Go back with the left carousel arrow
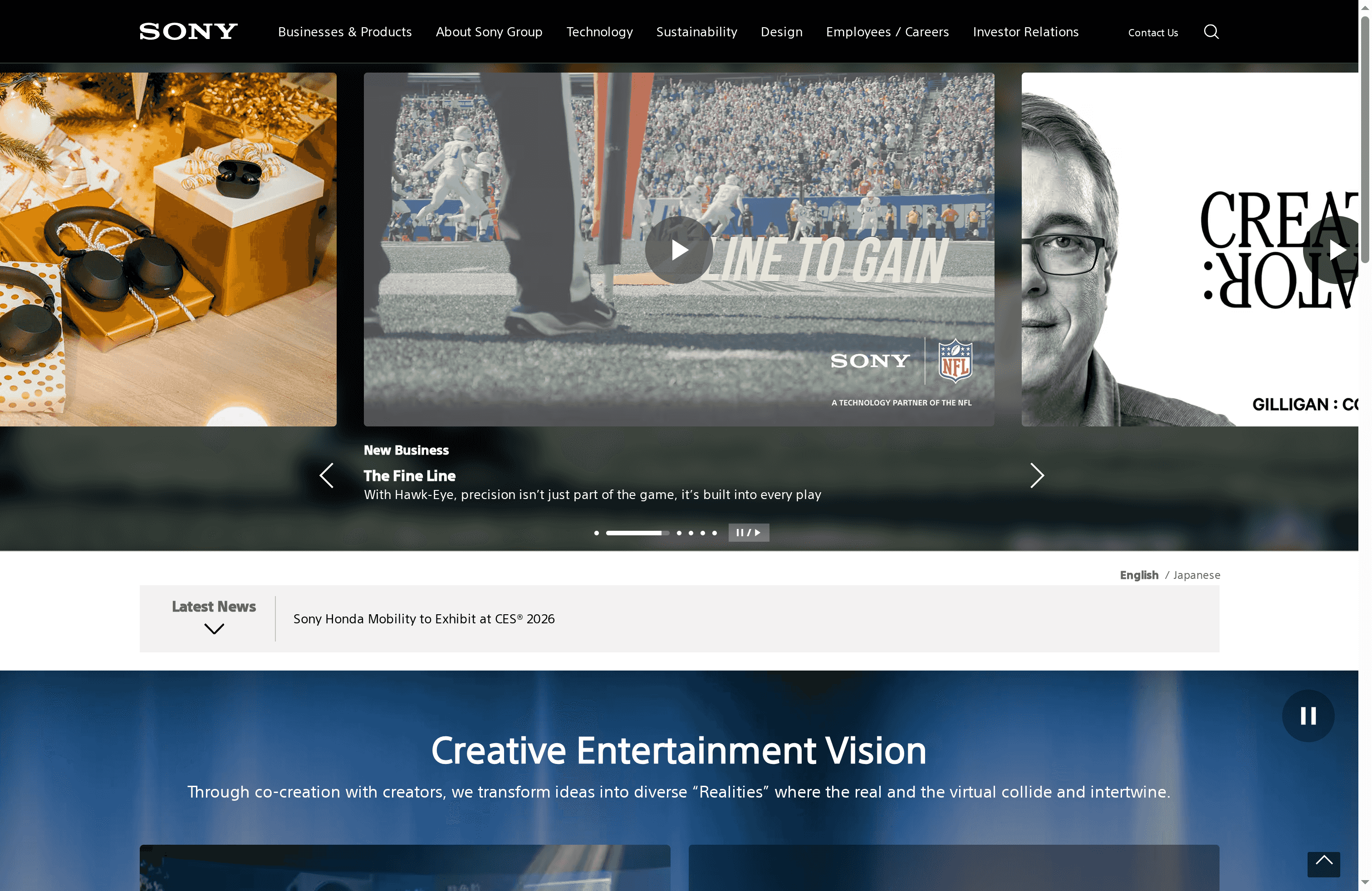1372x891 pixels. [x=326, y=475]
